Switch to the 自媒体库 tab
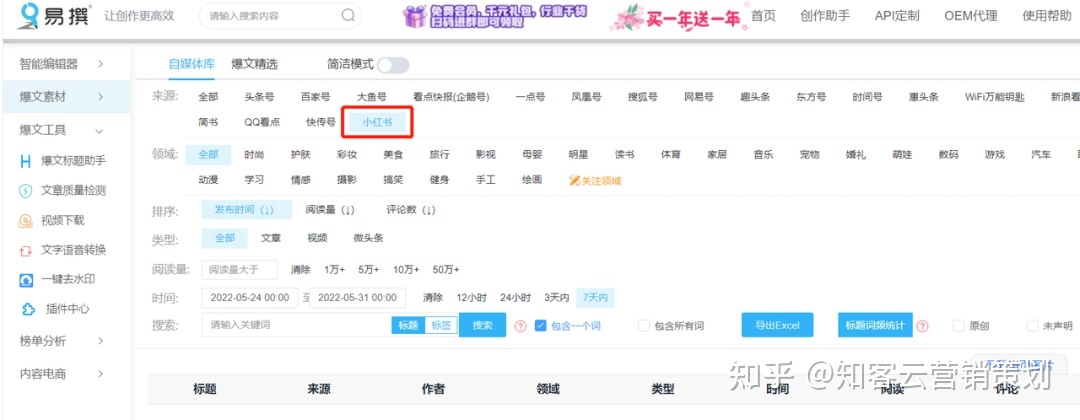Image resolution: width=1080 pixels, height=420 pixels. 191,64
